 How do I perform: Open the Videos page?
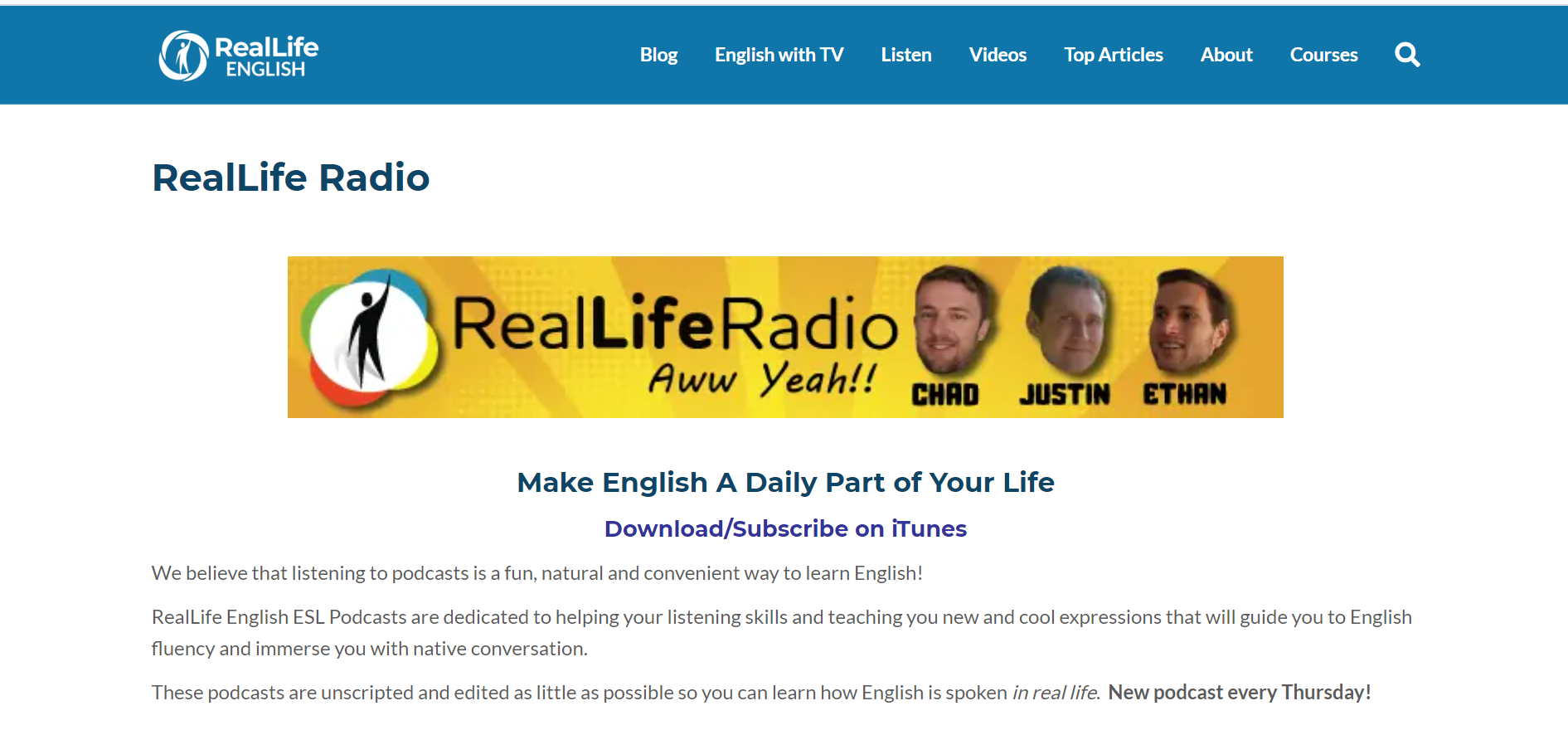coord(998,55)
